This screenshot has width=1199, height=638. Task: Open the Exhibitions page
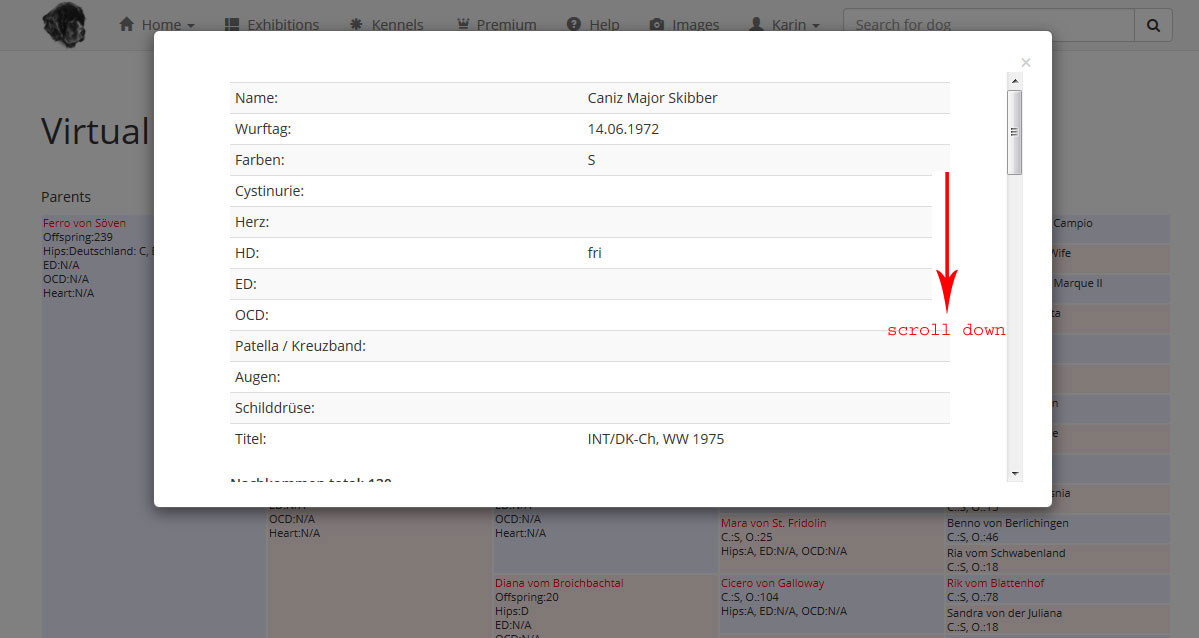pyautogui.click(x=272, y=25)
